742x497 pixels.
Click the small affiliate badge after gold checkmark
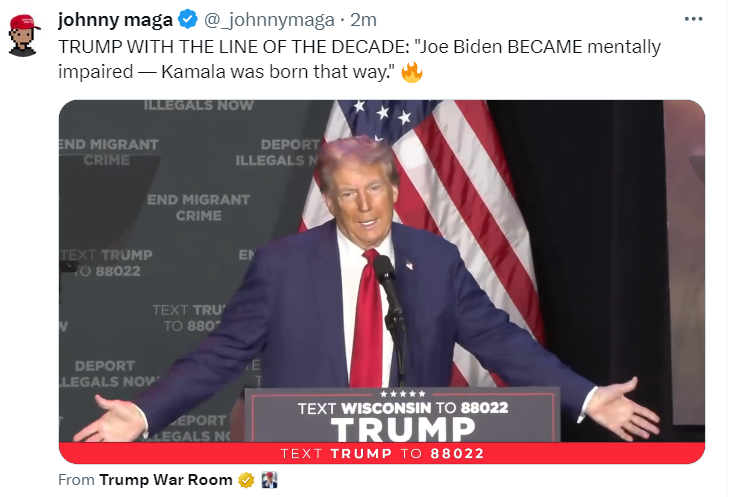coord(269,480)
